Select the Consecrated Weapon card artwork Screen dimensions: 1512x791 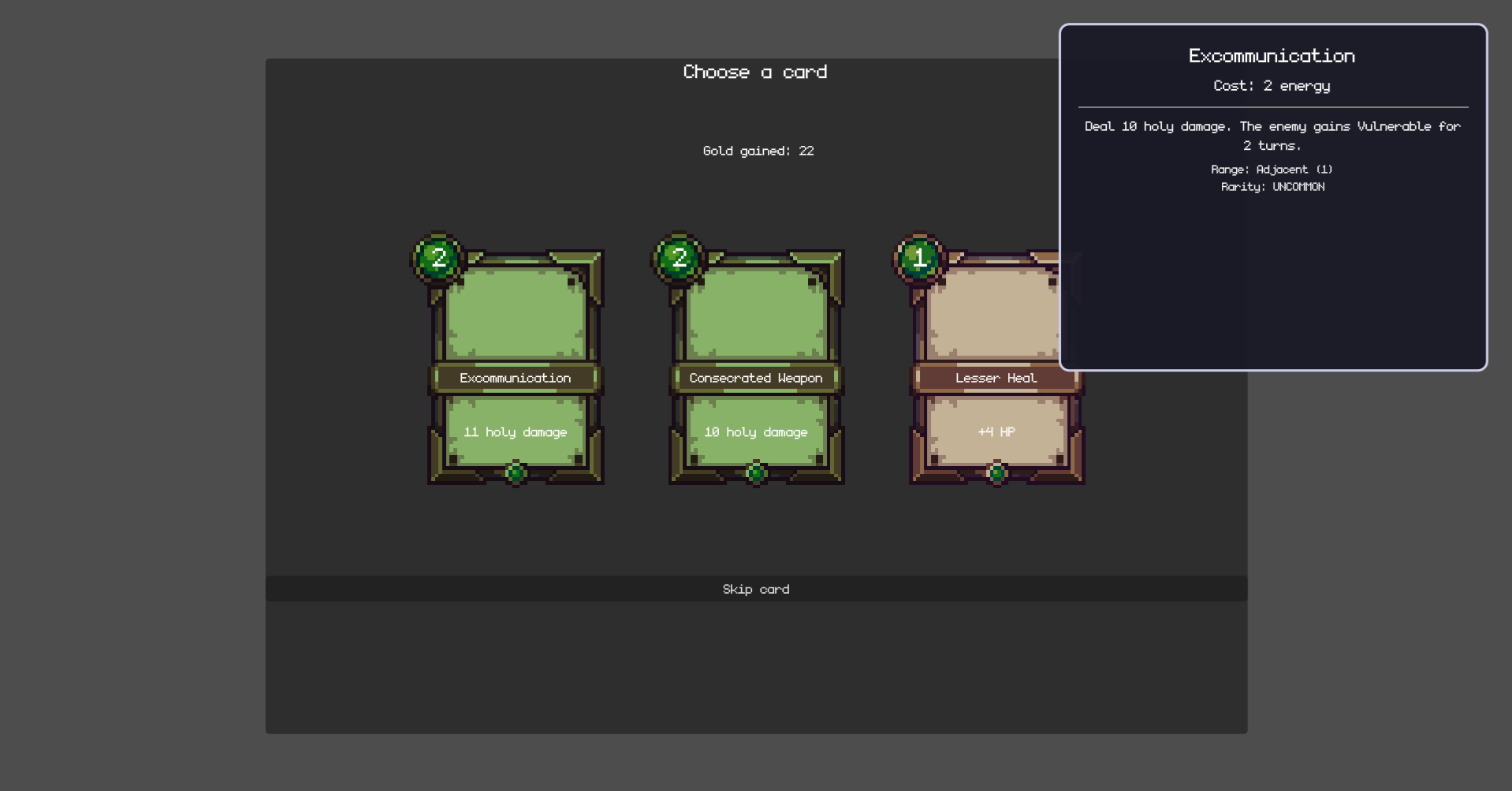[756, 313]
